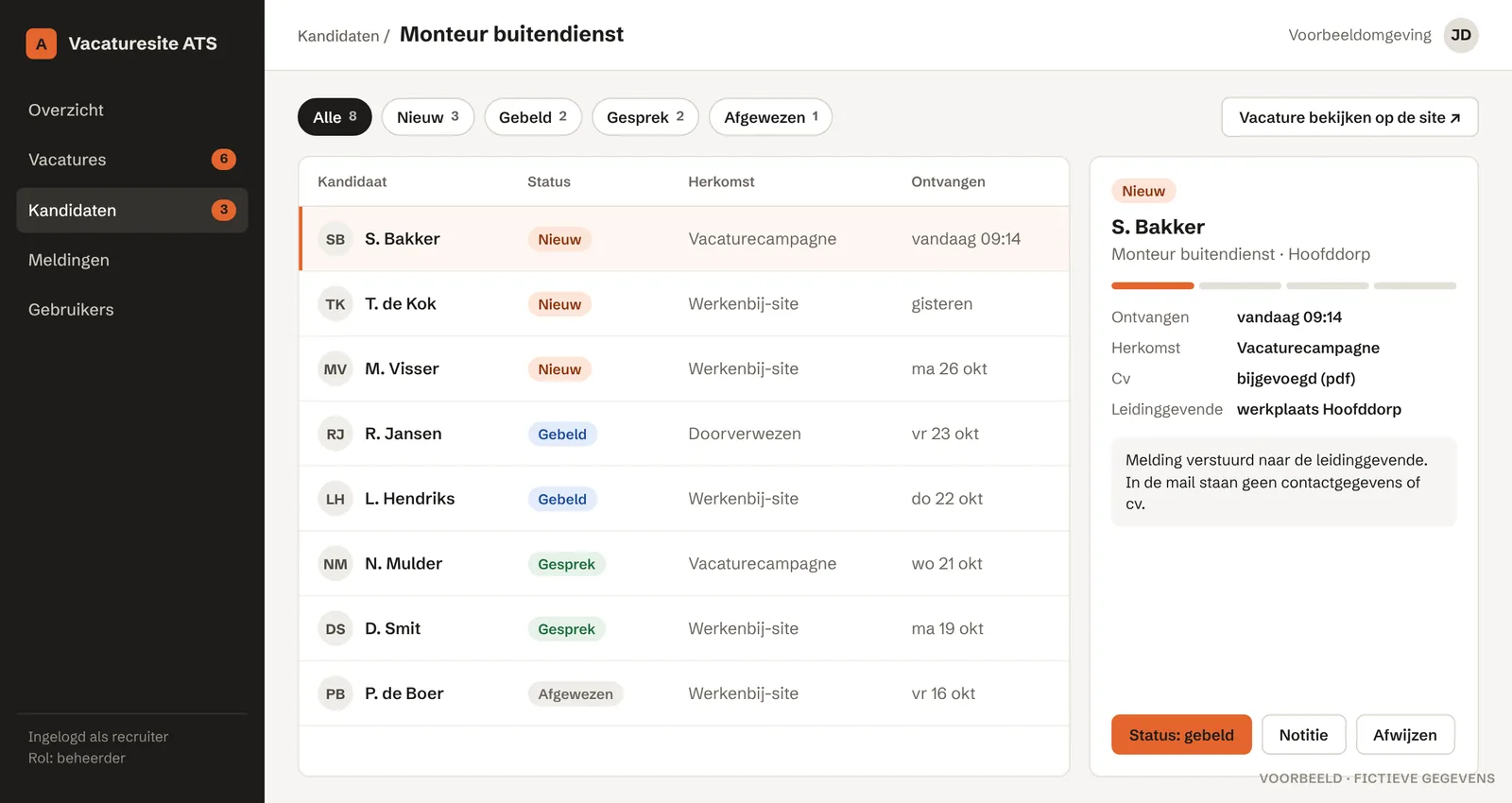Select the P. de Boer candidate name
This screenshot has width=1512, height=803.
(404, 693)
